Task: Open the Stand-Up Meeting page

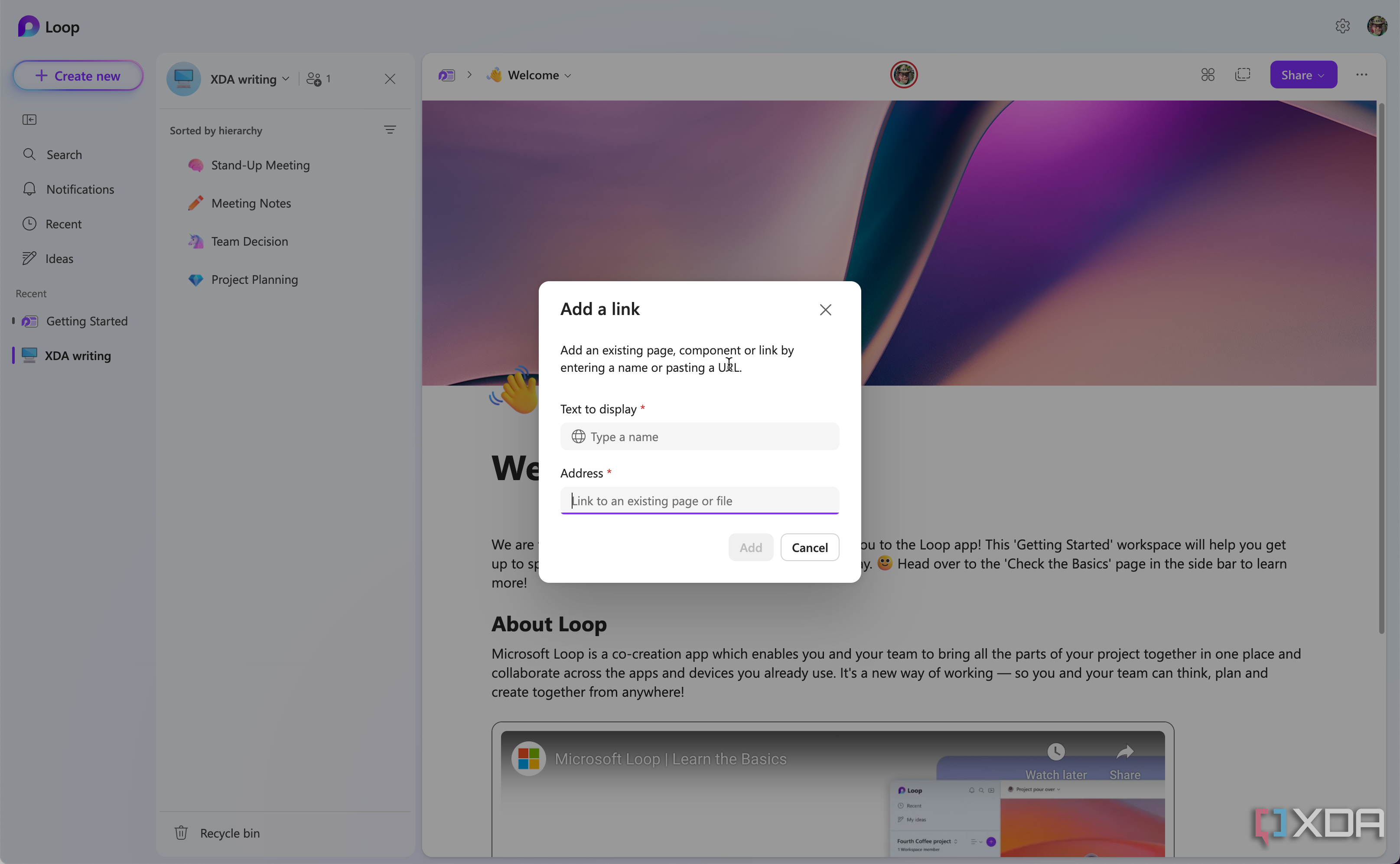Action: (260, 165)
